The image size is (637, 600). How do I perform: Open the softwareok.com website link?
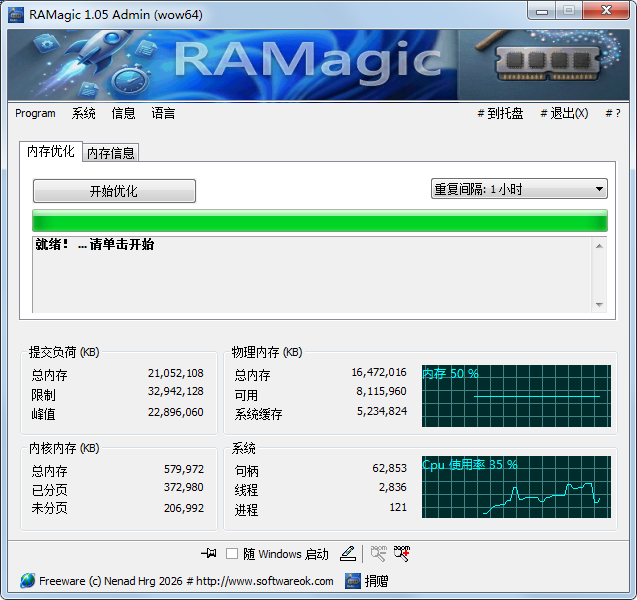(265, 581)
